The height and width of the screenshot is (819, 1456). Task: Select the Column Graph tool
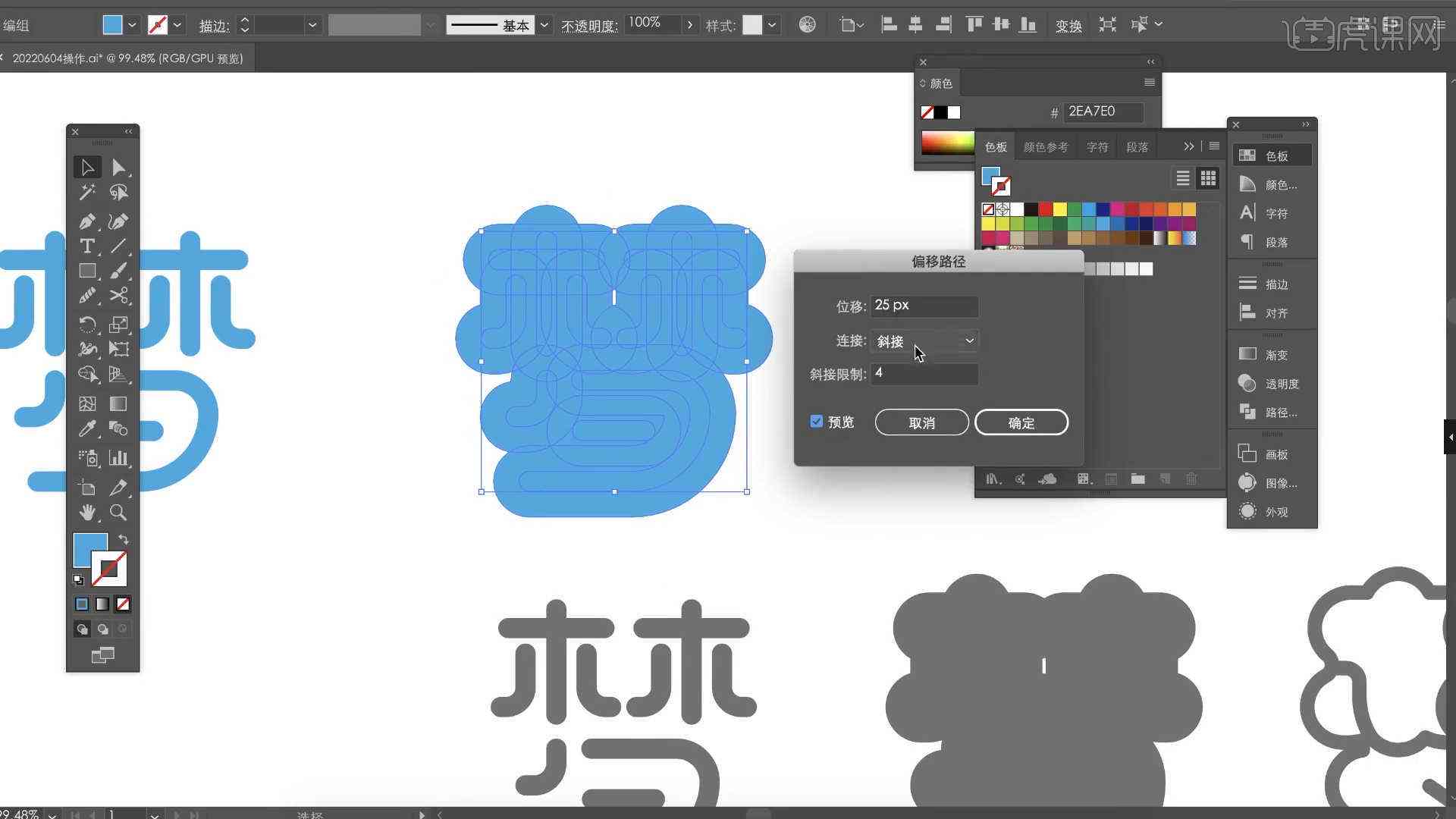118,458
